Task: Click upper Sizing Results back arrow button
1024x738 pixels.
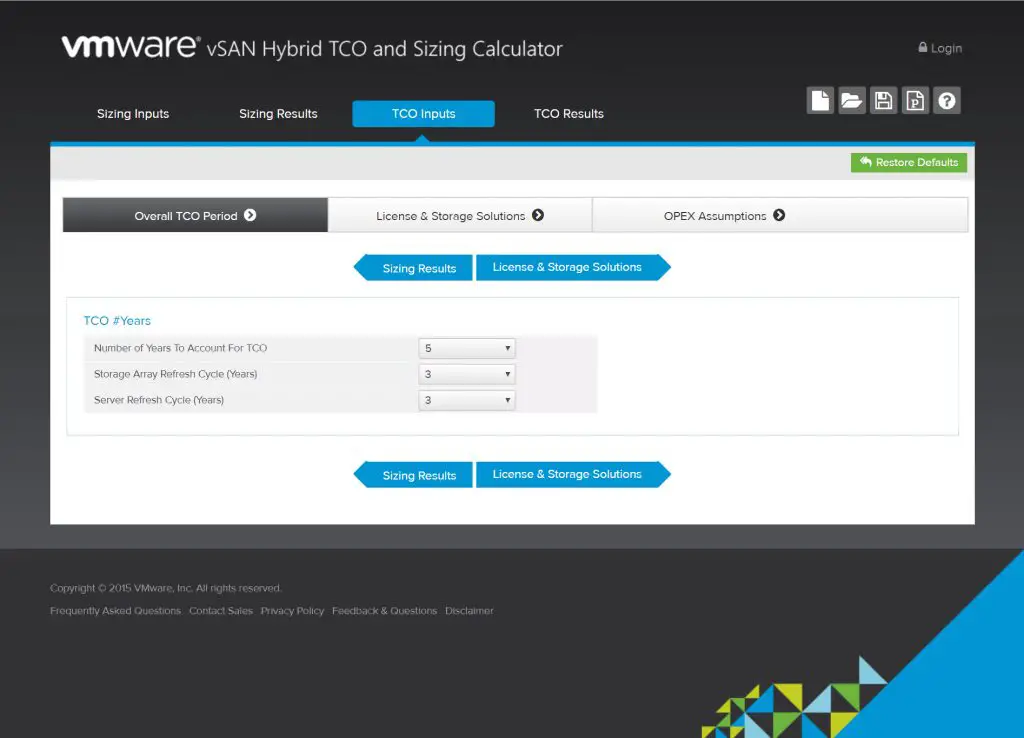Action: (x=413, y=268)
